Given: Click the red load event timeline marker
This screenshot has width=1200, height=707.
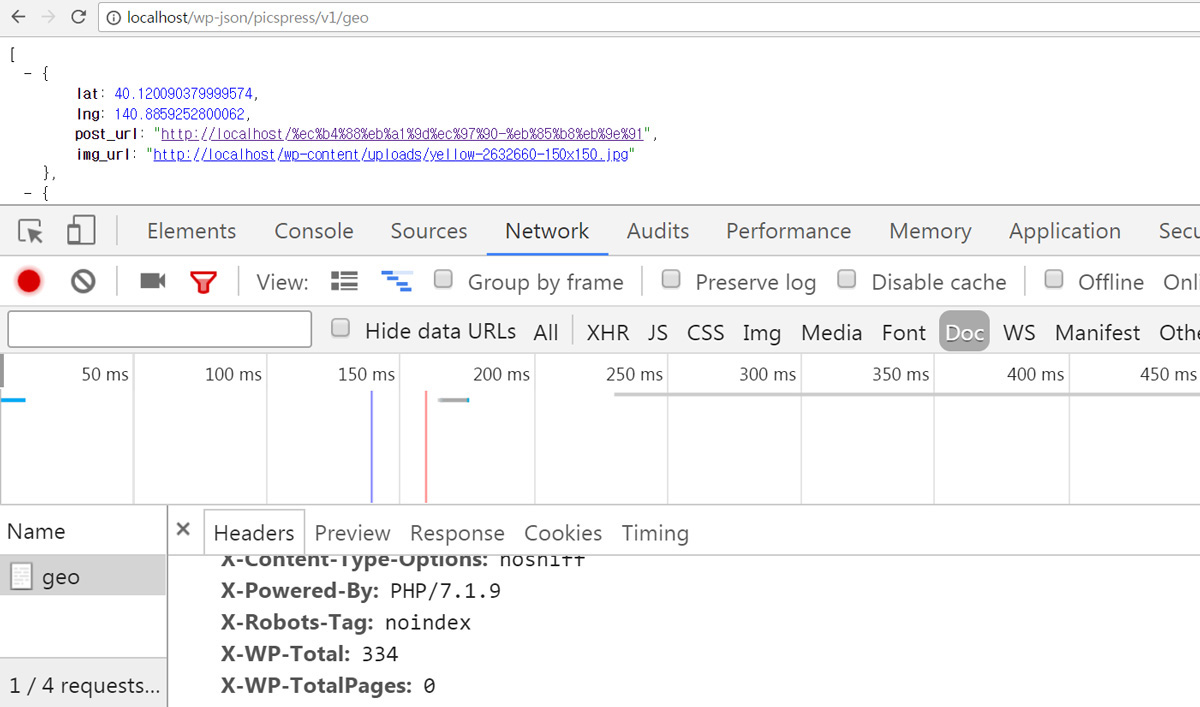Looking at the screenshot, I should (425, 447).
